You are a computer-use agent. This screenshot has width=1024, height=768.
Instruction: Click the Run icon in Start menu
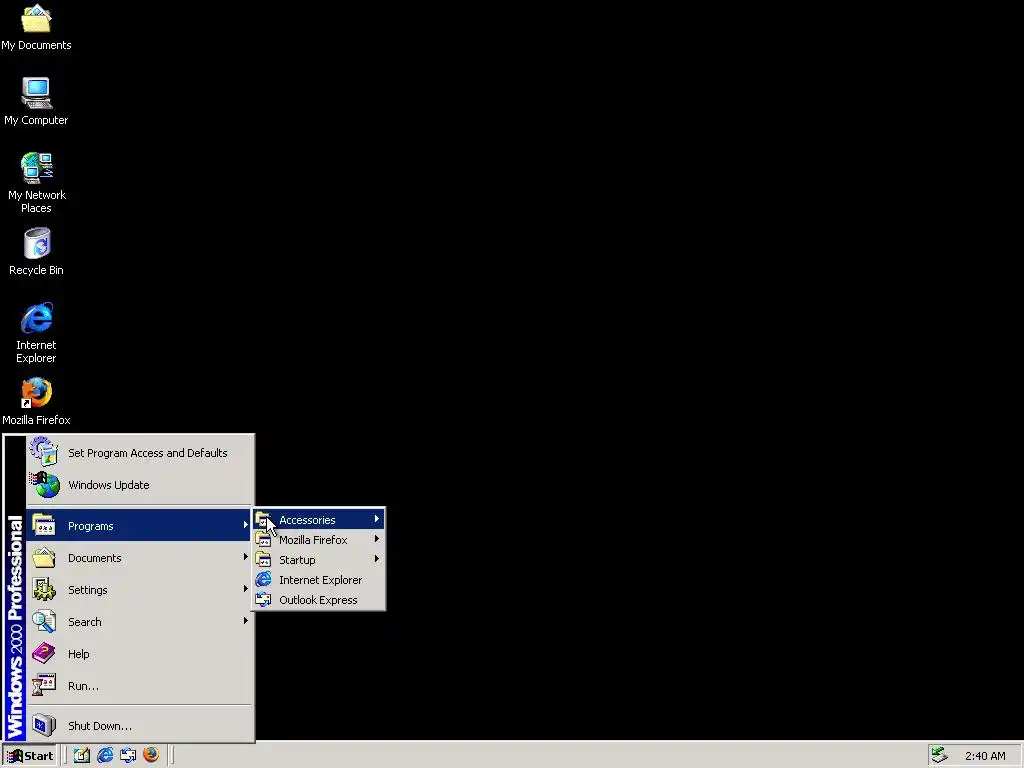click(44, 685)
